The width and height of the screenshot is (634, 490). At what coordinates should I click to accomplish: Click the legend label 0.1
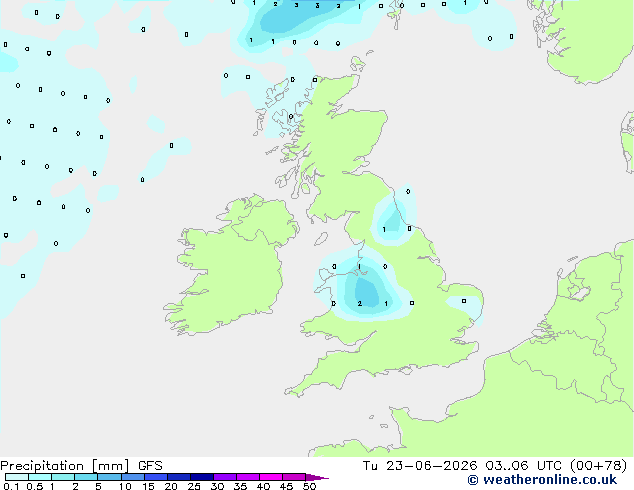click(11, 486)
